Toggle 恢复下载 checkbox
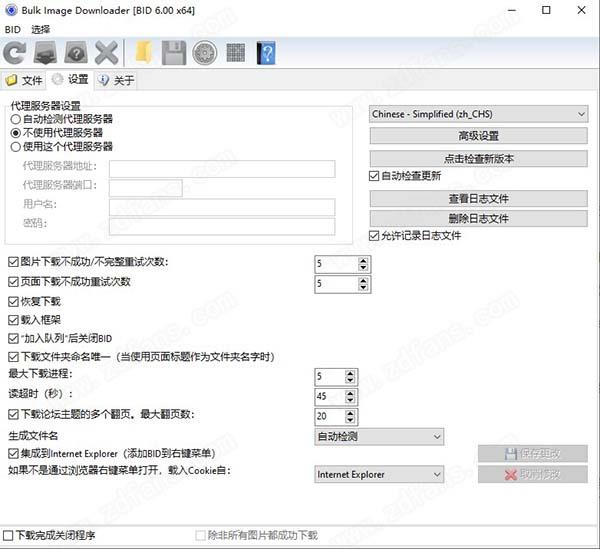Viewport: 600px width, 549px height. [x=13, y=302]
